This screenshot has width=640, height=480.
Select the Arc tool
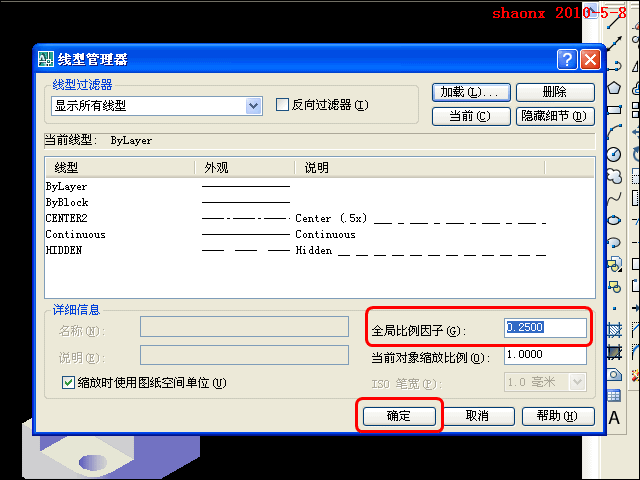614,132
